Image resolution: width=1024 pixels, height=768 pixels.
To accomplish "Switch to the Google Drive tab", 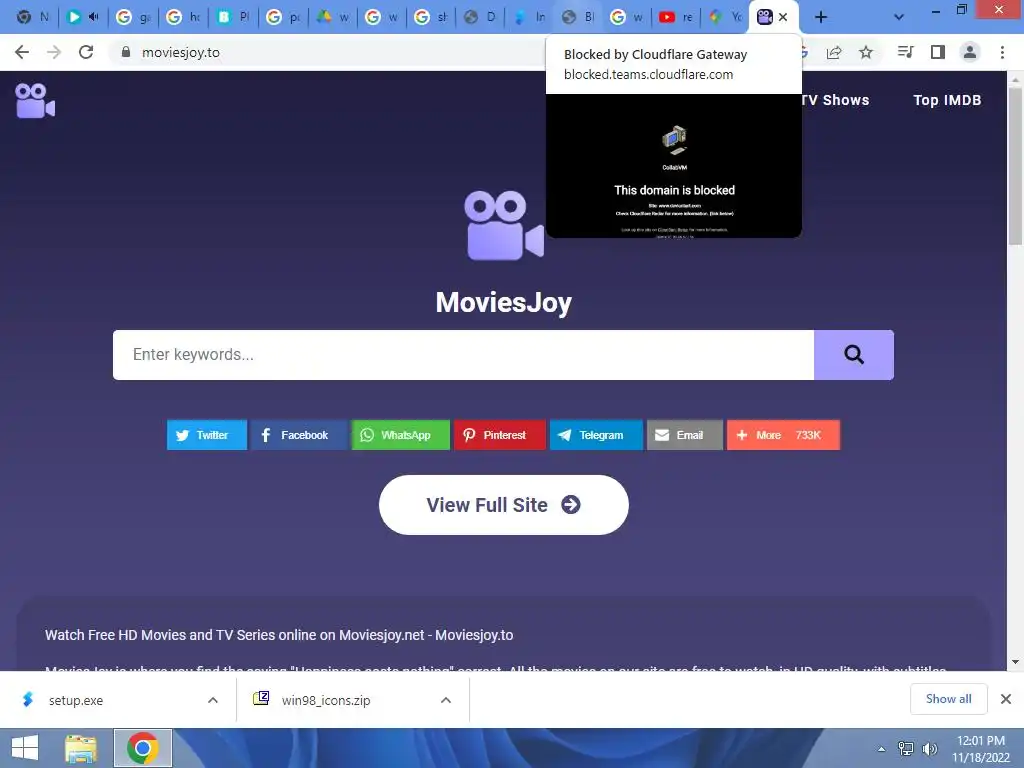I will pos(332,17).
